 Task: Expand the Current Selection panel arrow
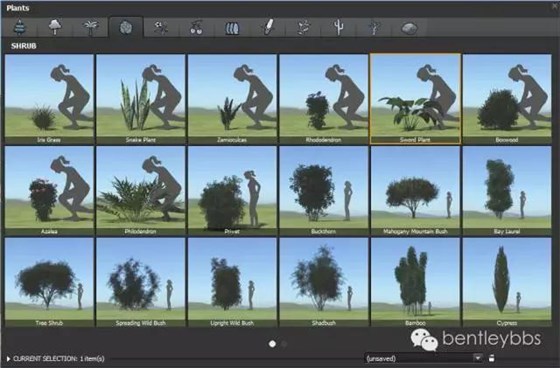[x=8, y=358]
